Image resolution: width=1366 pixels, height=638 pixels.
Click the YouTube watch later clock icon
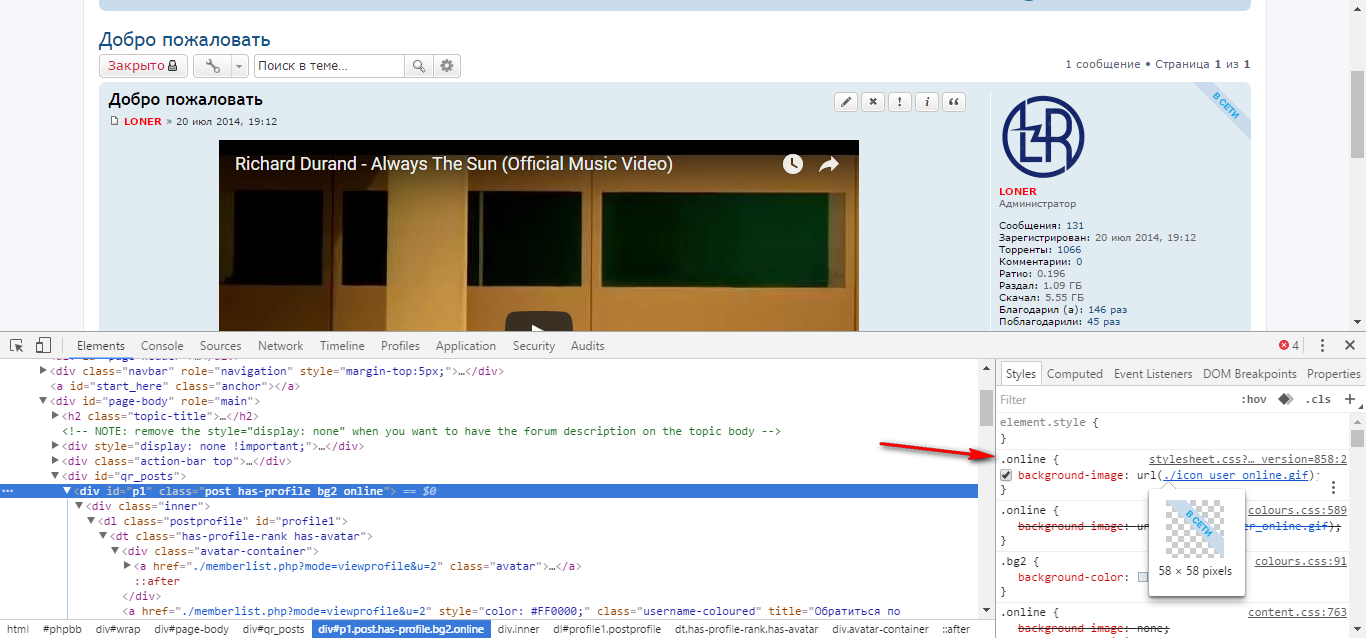793,164
